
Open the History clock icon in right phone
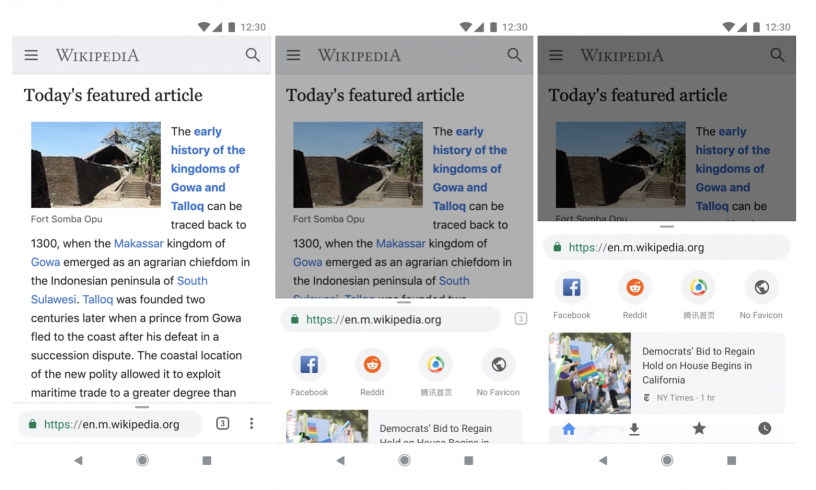point(764,428)
